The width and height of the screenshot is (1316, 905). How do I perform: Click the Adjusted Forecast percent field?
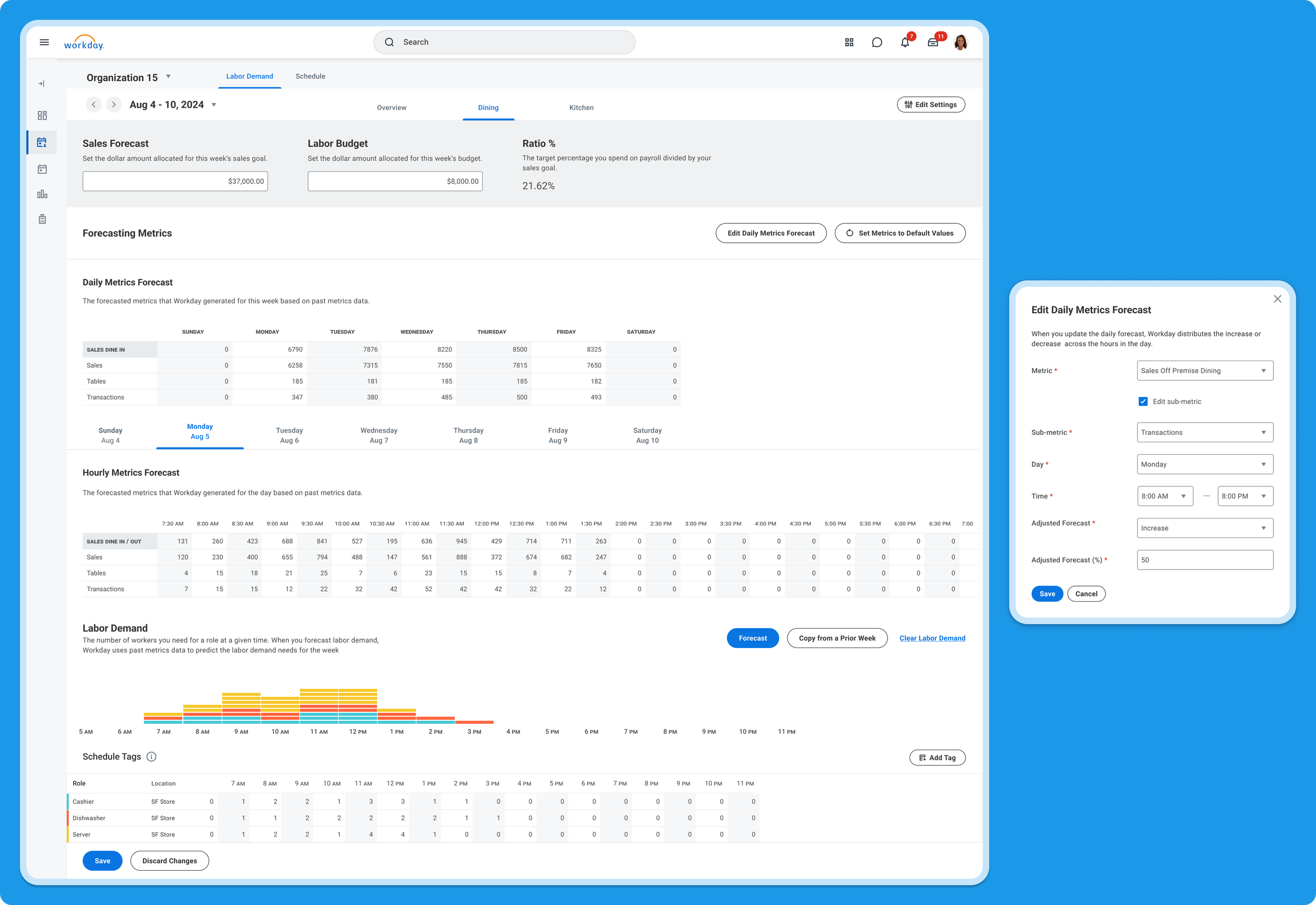click(x=1204, y=560)
